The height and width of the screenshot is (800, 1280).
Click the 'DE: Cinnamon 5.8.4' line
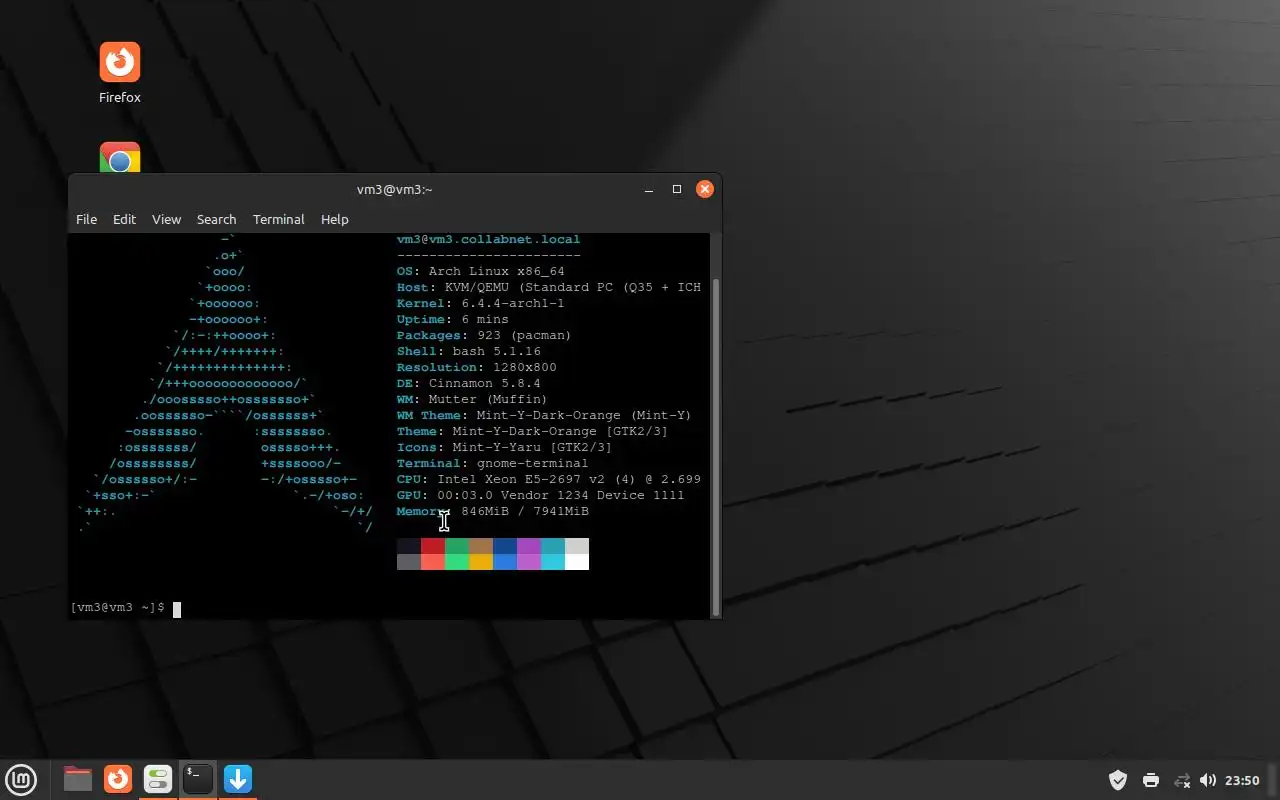pos(469,383)
